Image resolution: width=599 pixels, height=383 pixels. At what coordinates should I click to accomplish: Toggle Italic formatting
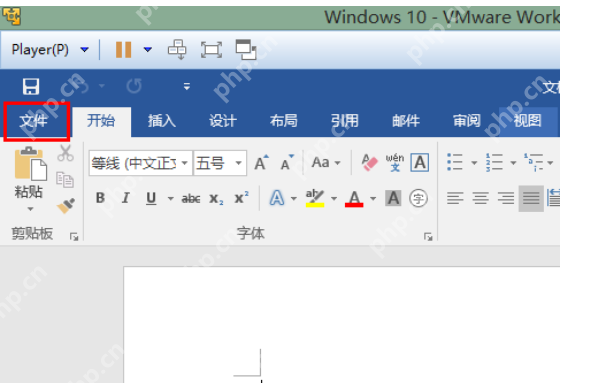[125, 198]
